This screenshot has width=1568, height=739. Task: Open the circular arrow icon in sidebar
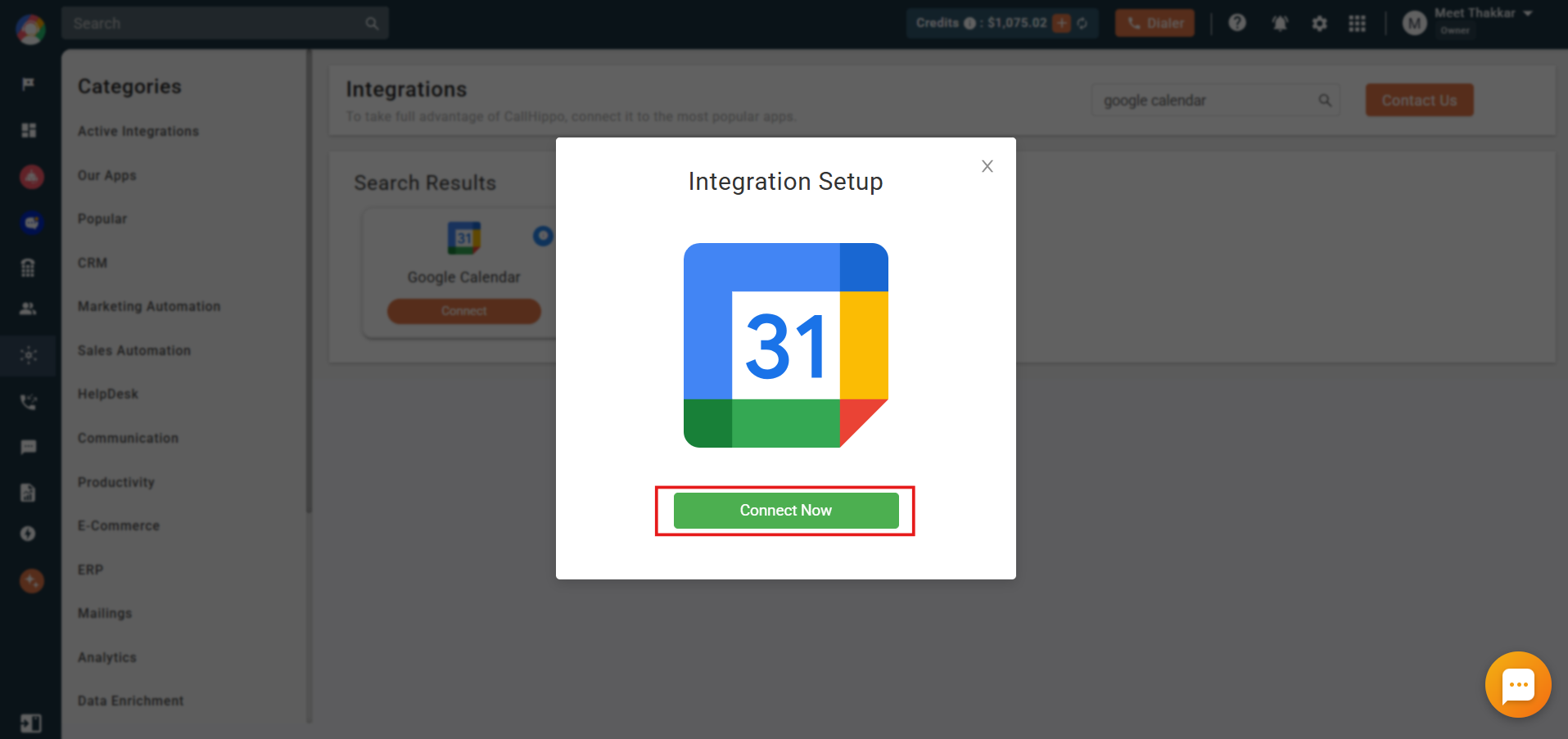(29, 534)
